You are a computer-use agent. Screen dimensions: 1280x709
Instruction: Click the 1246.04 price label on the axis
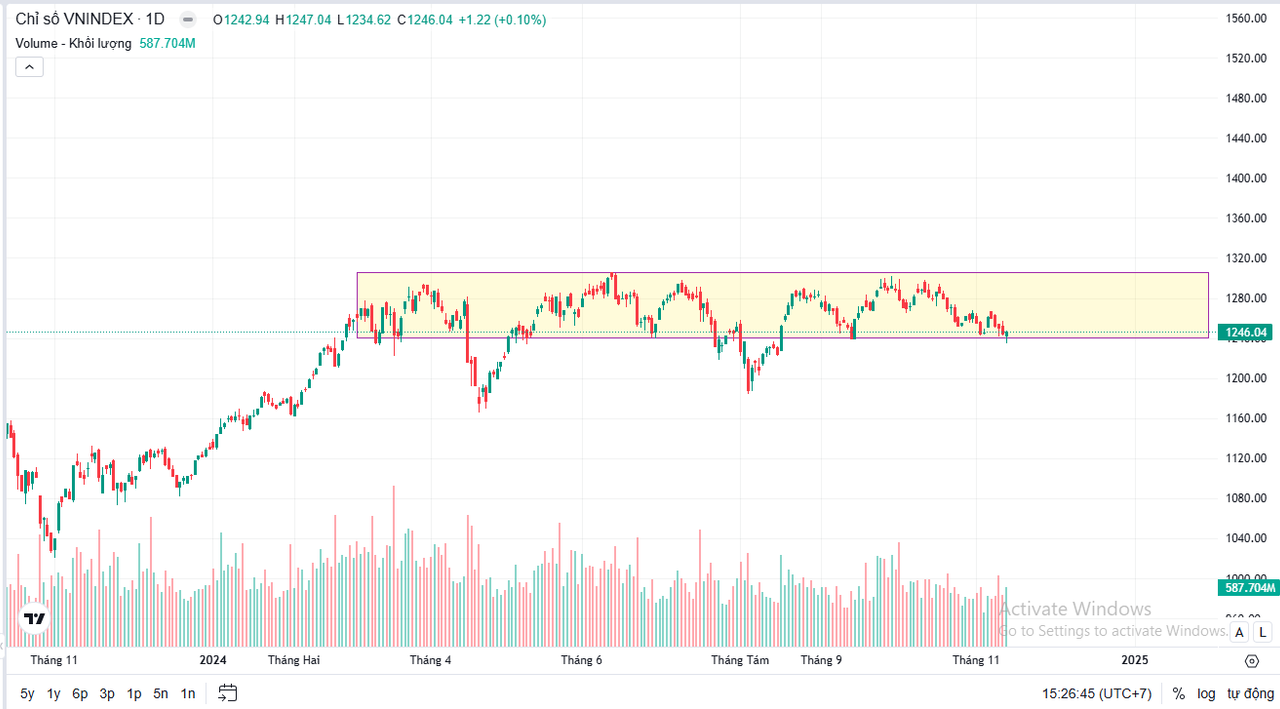click(x=1246, y=330)
